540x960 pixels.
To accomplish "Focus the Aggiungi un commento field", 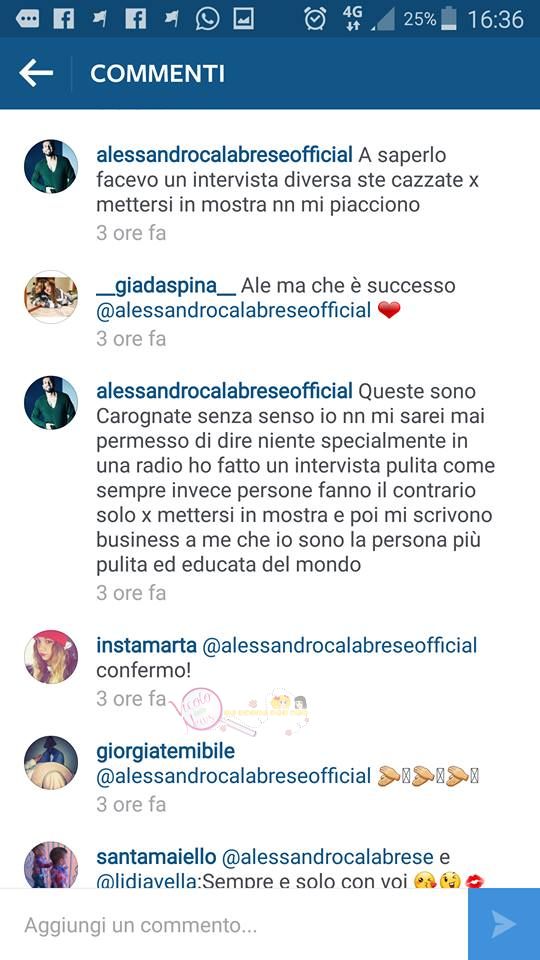I will (x=234, y=924).
